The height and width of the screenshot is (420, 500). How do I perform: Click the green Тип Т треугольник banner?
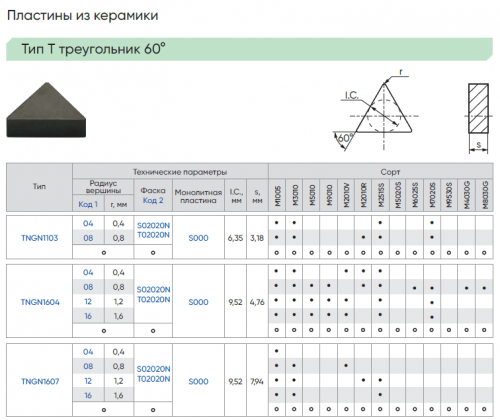pyautogui.click(x=249, y=49)
